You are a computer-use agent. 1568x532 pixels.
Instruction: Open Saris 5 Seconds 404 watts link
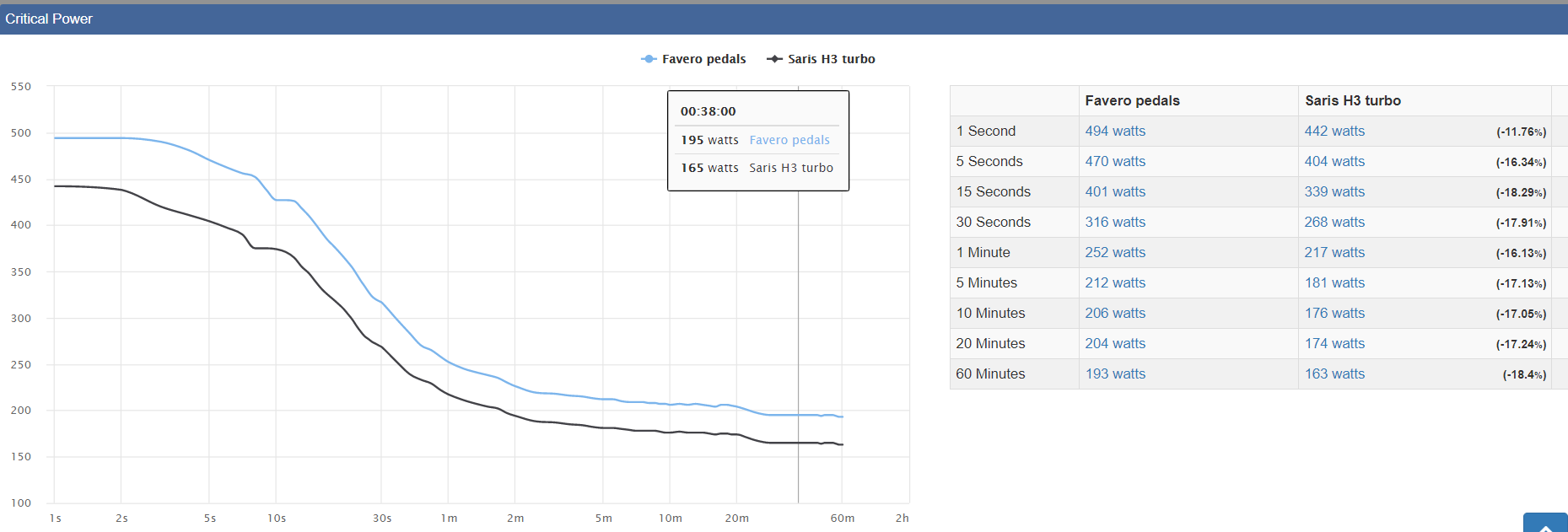1334,161
